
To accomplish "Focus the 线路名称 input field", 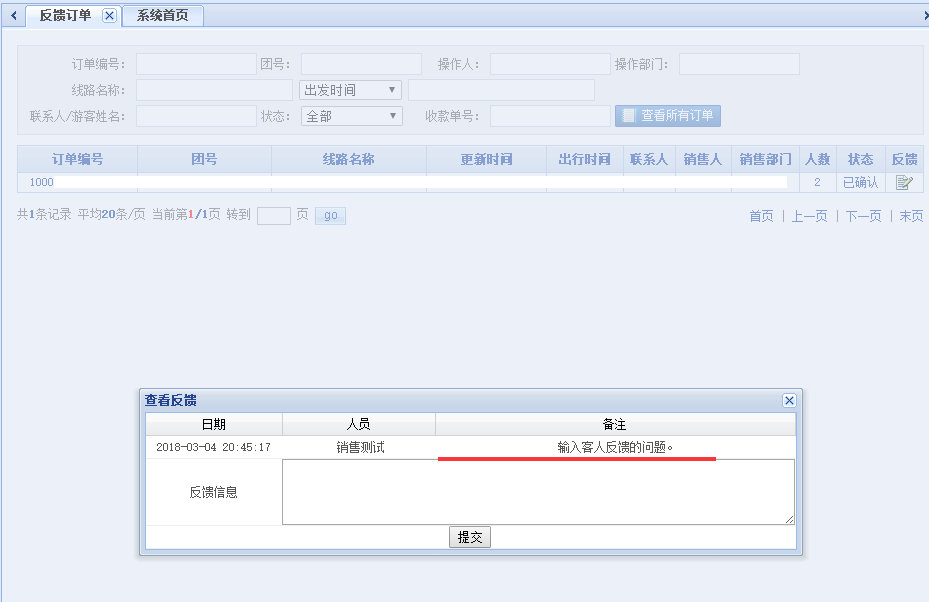I will [x=214, y=90].
